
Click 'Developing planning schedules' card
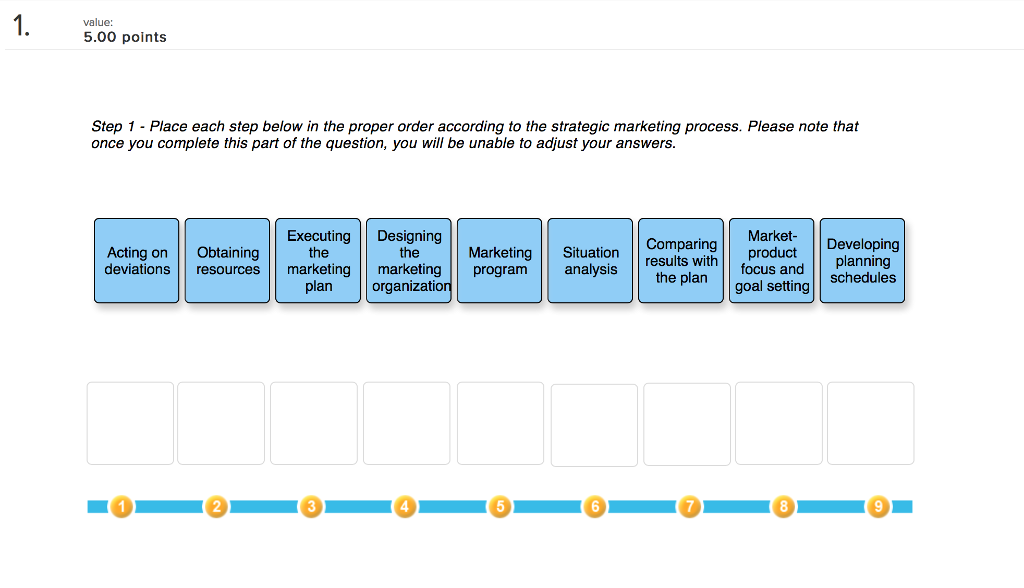[x=863, y=261]
